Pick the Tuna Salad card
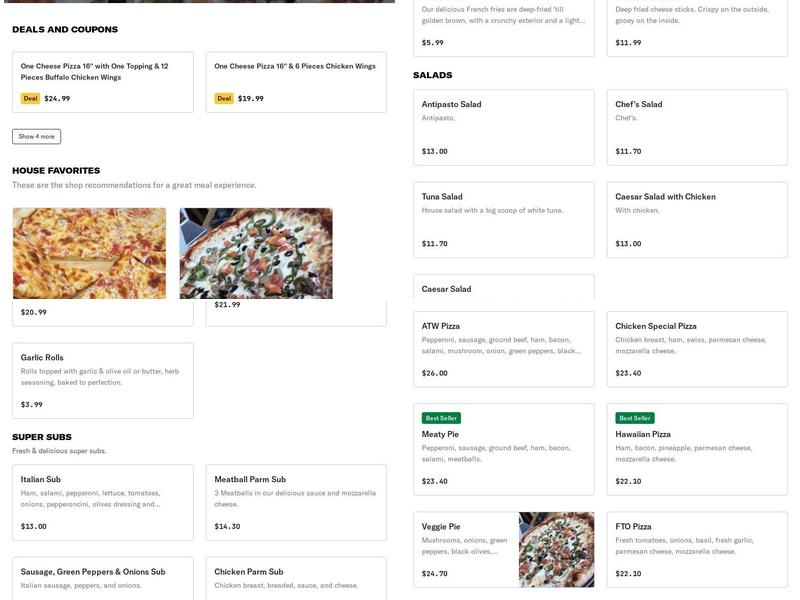This screenshot has height=600, width=800. point(503,219)
